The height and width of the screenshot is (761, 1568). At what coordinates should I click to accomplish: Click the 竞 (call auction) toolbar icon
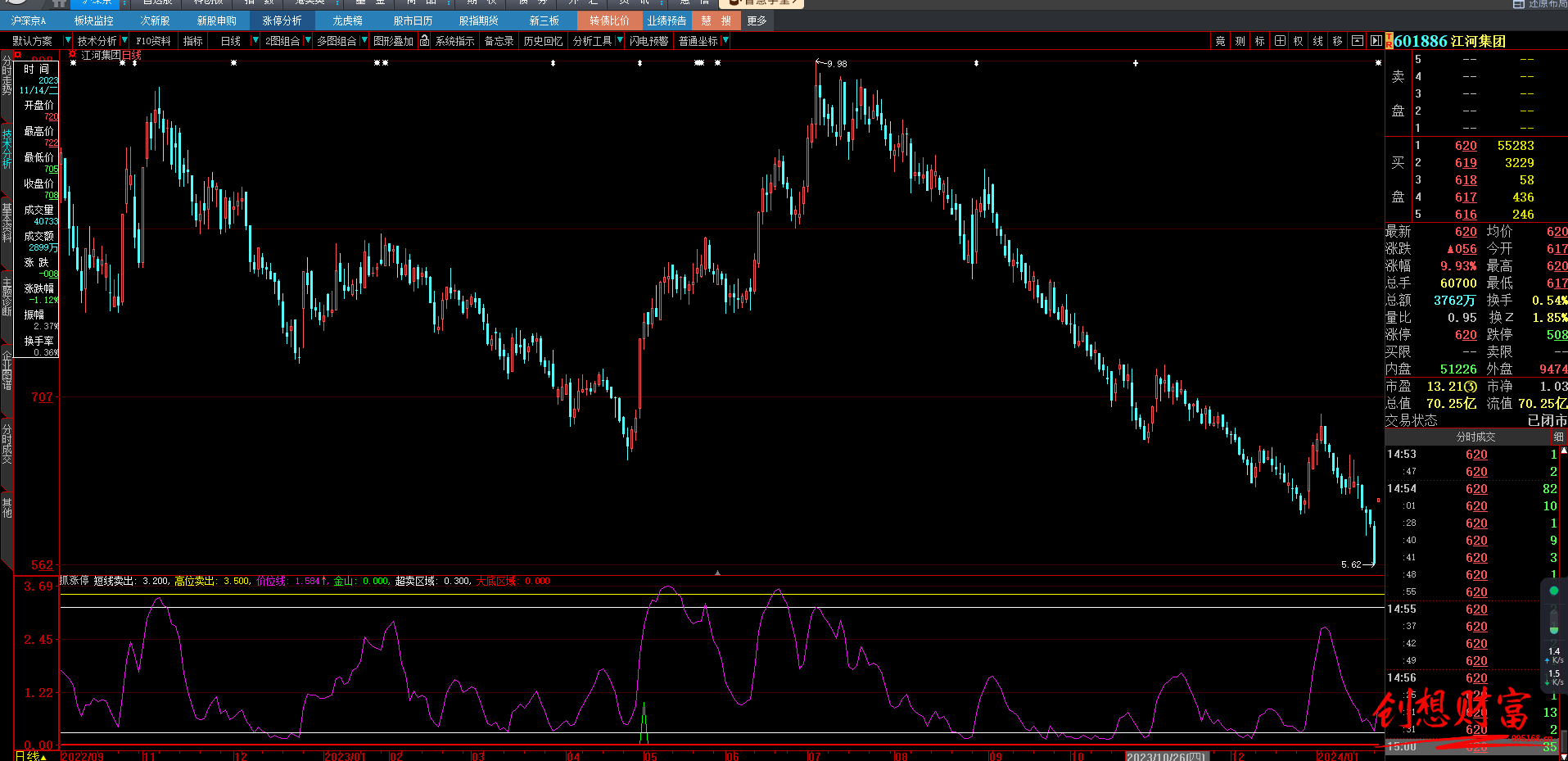[x=1220, y=41]
